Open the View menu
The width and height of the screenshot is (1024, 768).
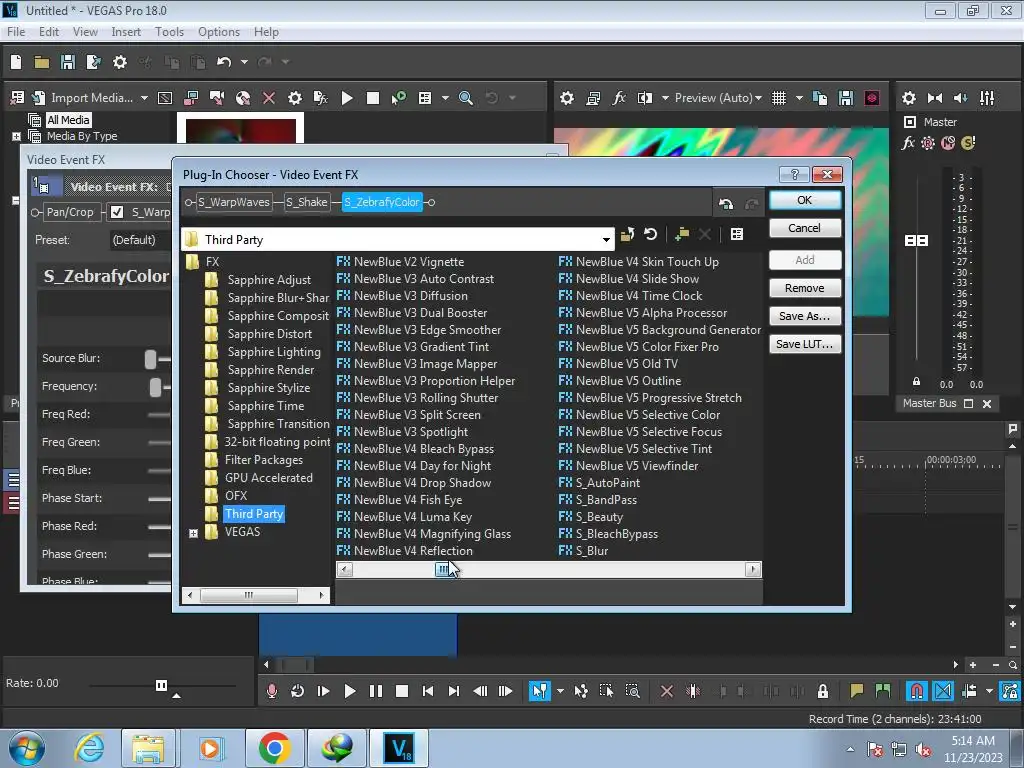click(85, 32)
